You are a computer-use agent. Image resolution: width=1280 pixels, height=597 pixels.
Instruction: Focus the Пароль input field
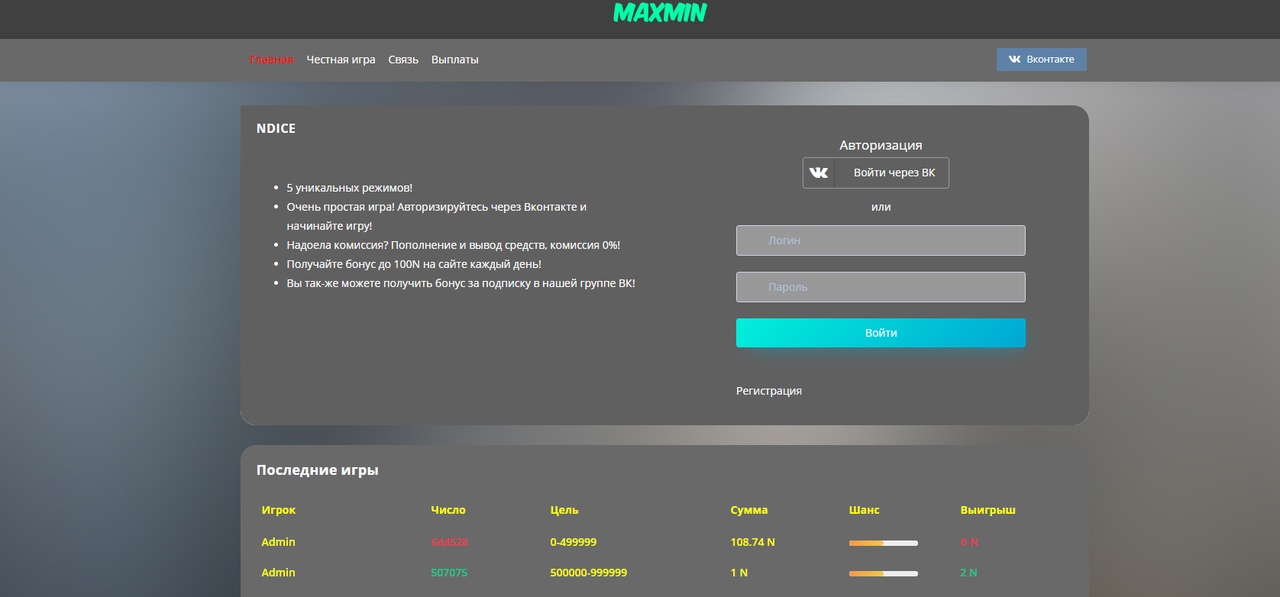click(x=881, y=287)
